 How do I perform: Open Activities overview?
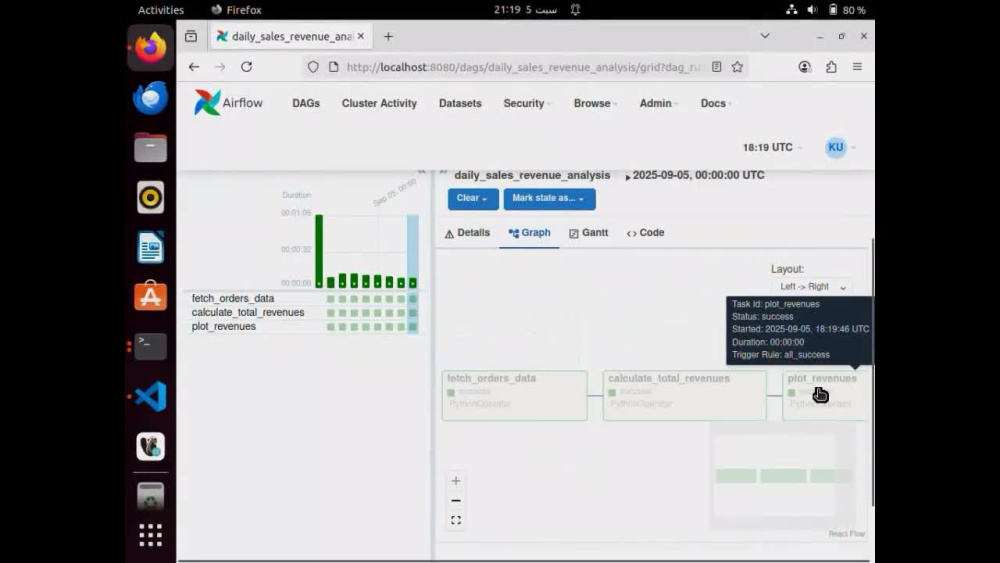pos(161,10)
